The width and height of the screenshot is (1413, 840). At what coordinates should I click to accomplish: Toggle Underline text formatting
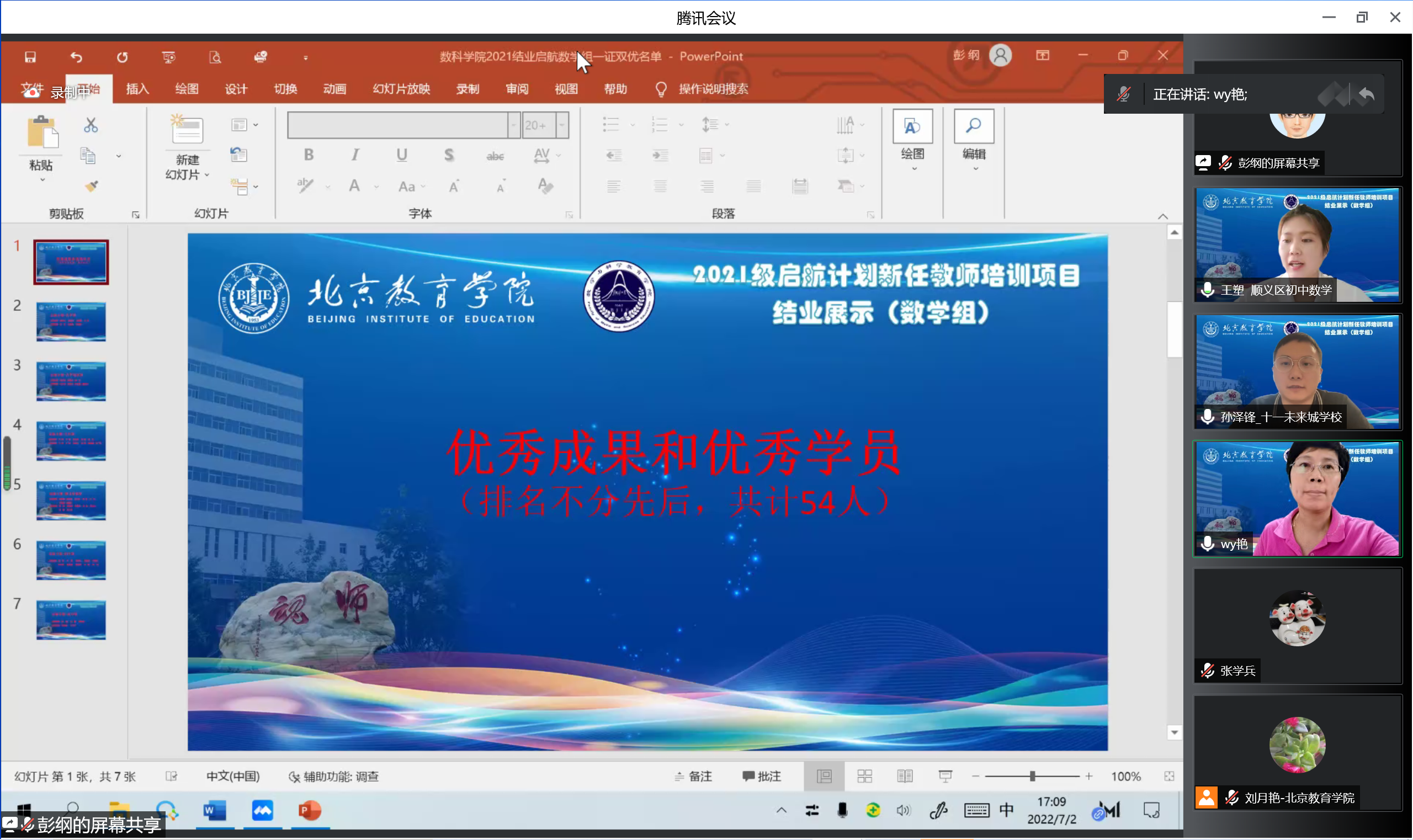[x=402, y=155]
